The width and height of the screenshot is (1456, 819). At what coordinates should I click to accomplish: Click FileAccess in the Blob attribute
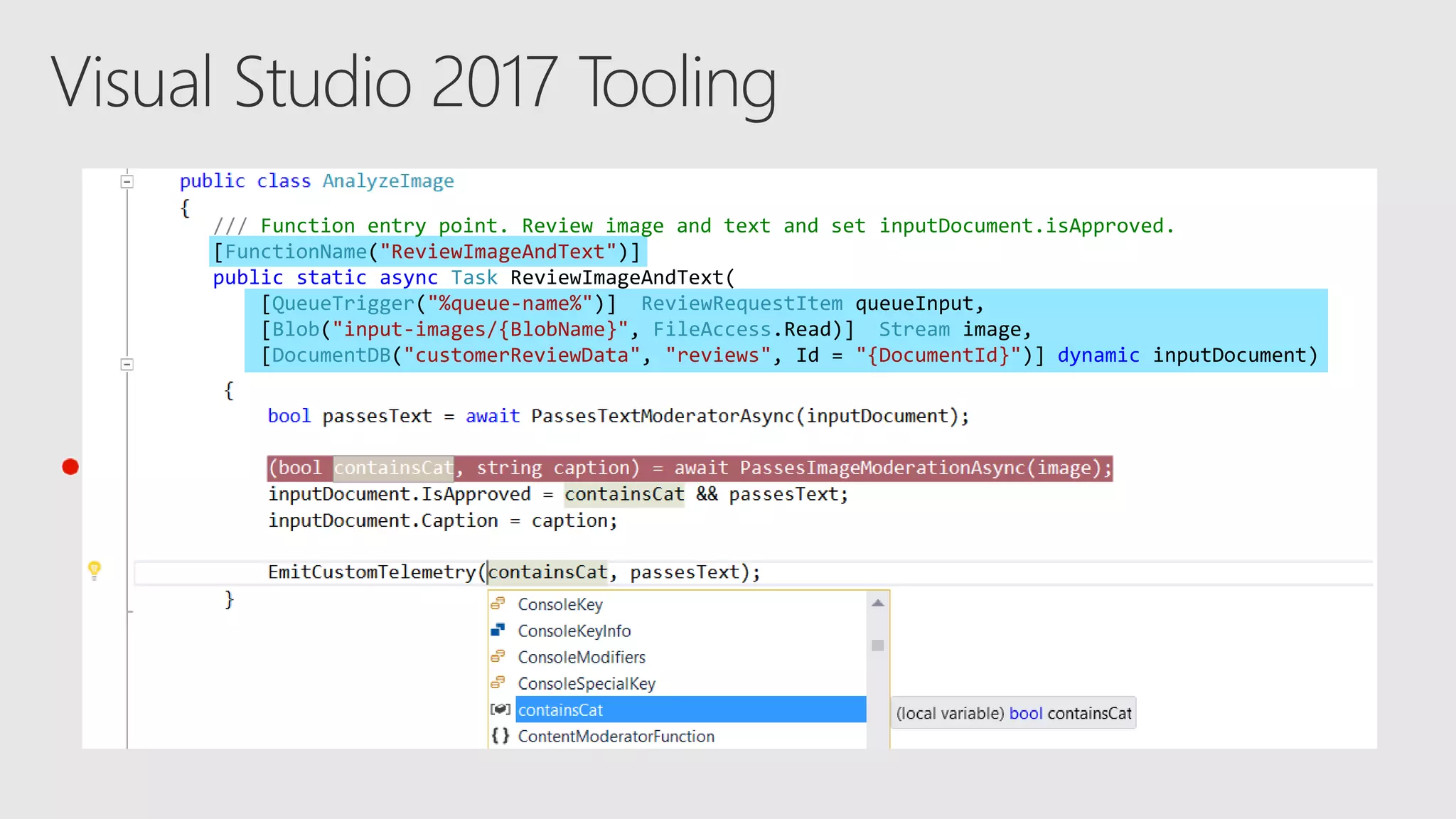pyautogui.click(x=712, y=329)
